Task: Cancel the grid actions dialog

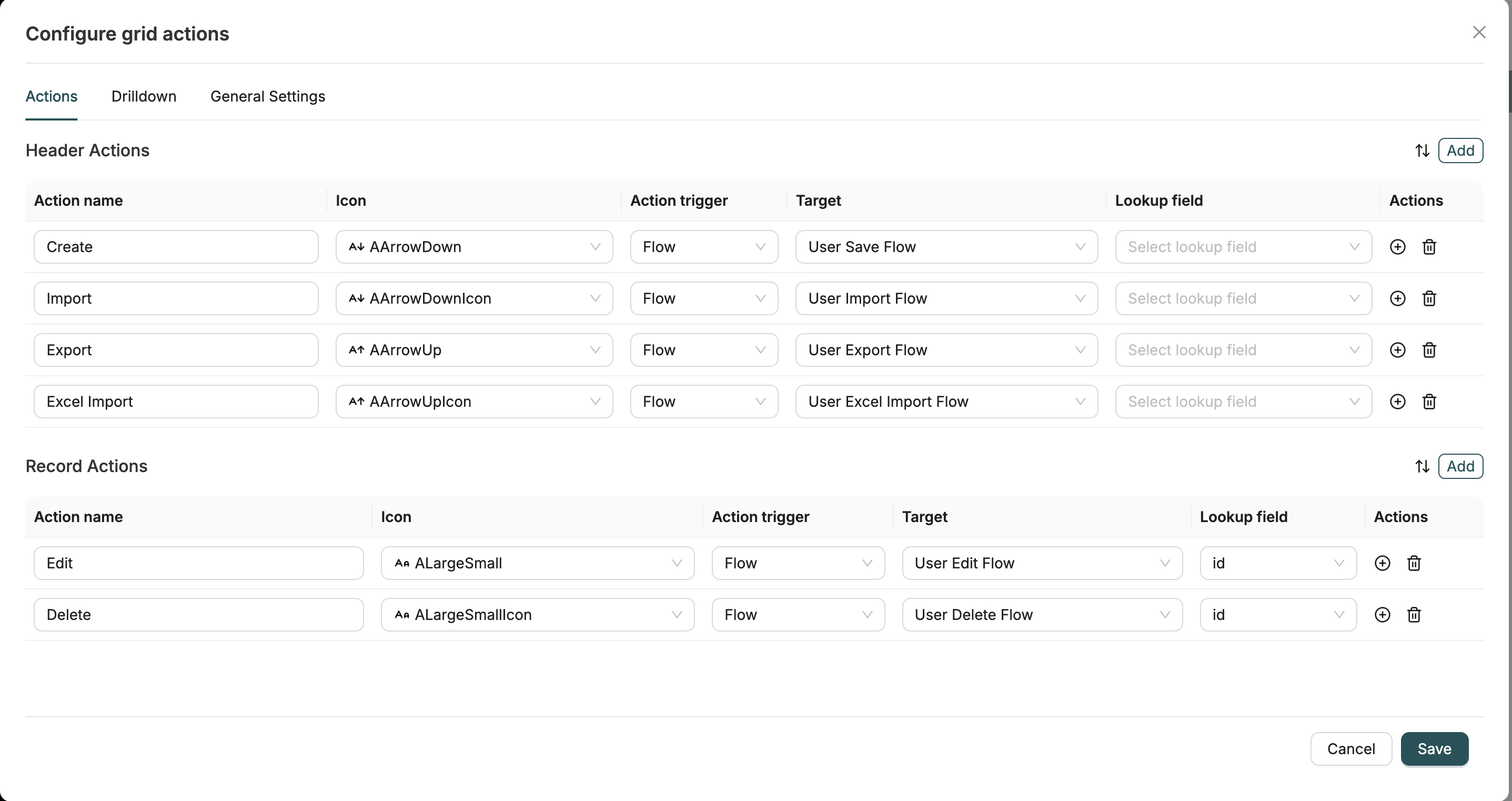Action: (1350, 749)
